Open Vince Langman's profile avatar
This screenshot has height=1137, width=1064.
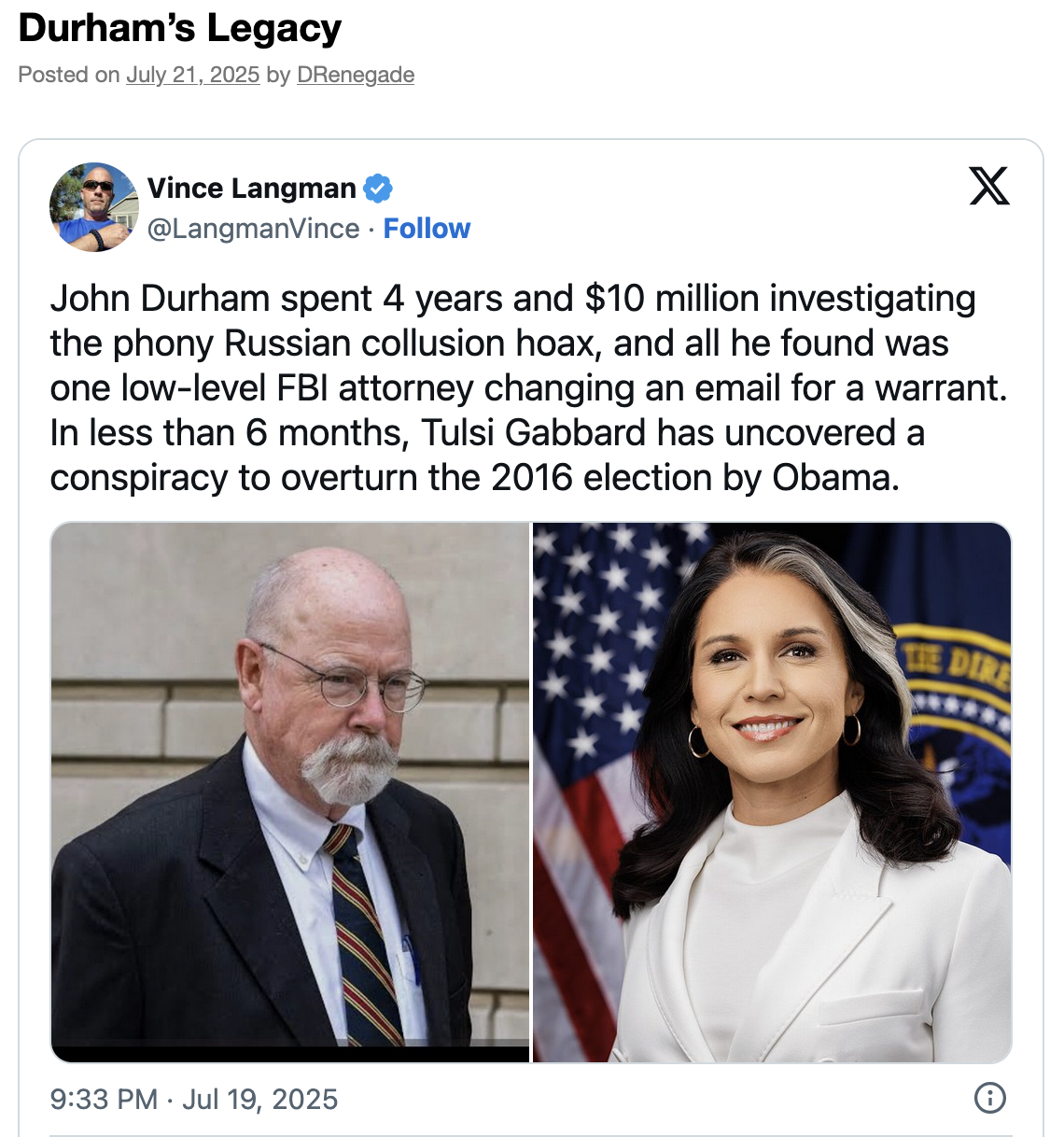pos(93,207)
